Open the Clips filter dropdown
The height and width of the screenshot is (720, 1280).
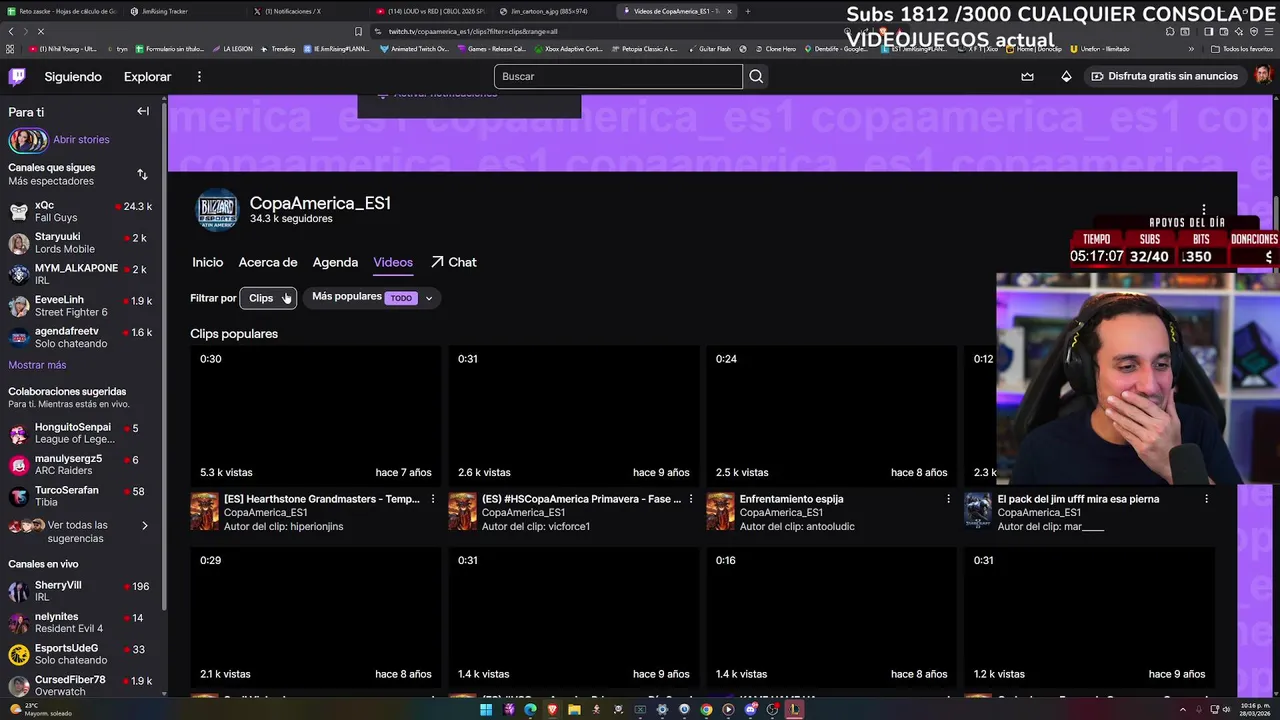[268, 298]
